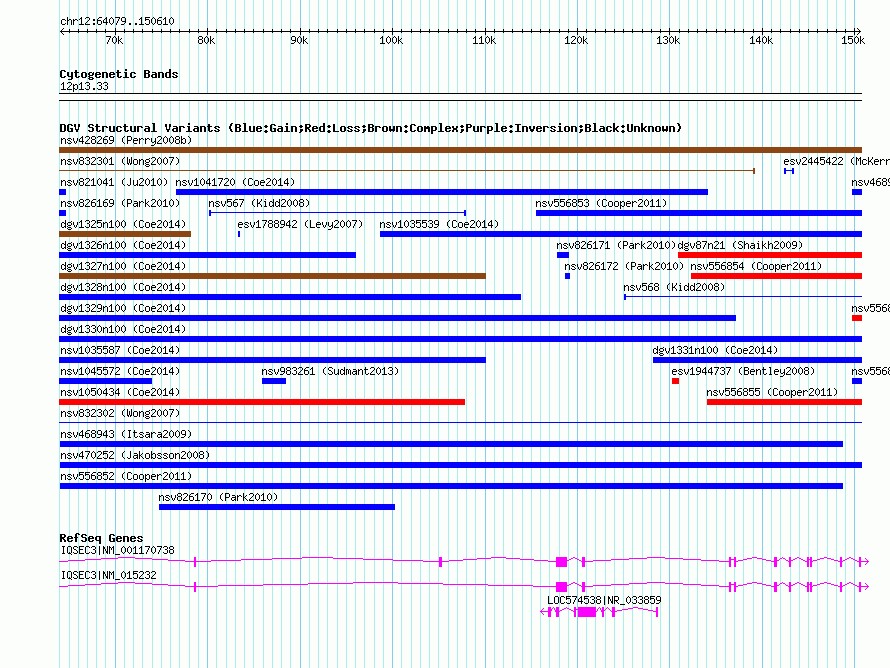Select the esv1944737 small red block

point(675,381)
